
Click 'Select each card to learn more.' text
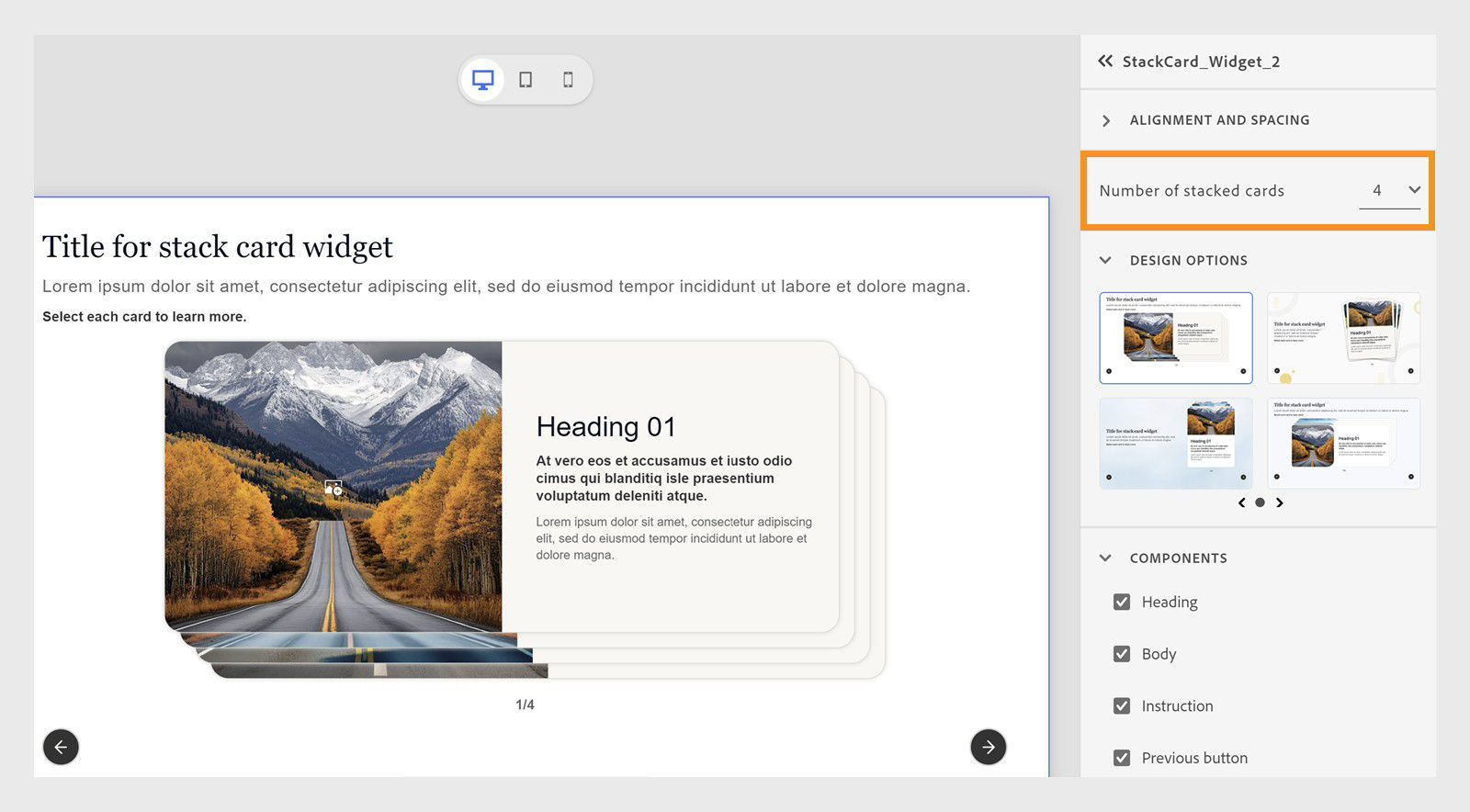pyautogui.click(x=144, y=317)
